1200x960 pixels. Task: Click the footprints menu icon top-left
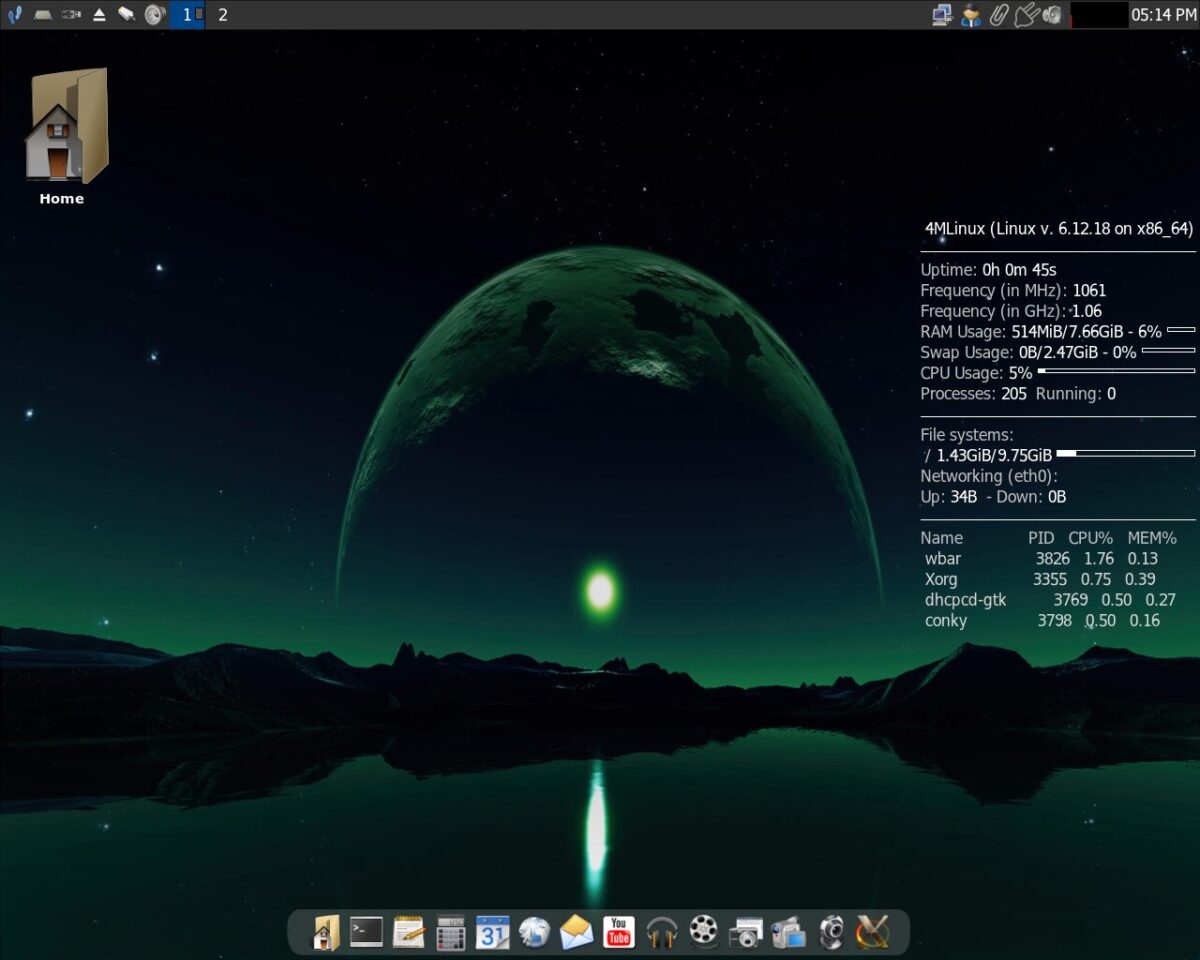click(x=14, y=15)
